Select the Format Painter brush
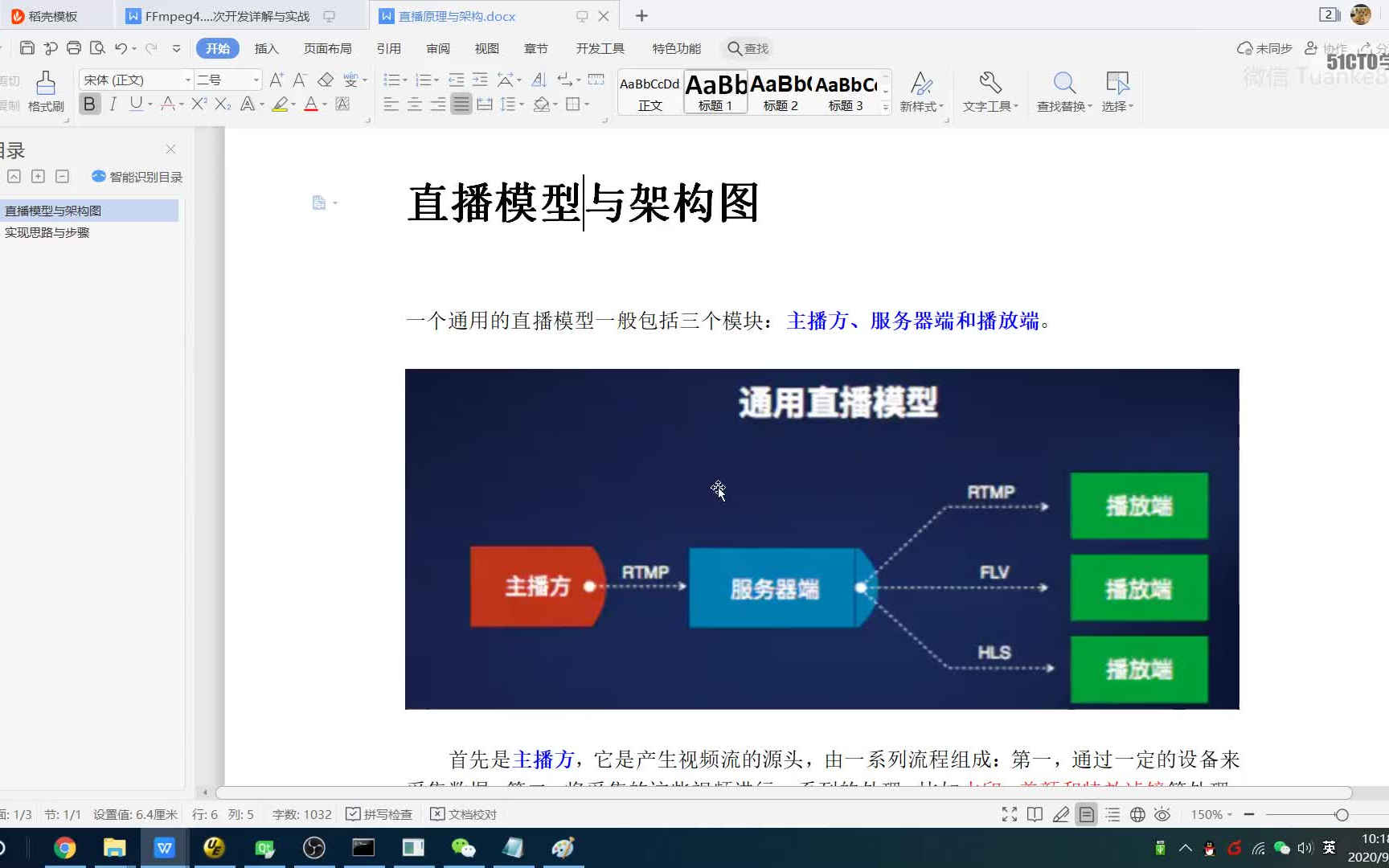 [46, 92]
